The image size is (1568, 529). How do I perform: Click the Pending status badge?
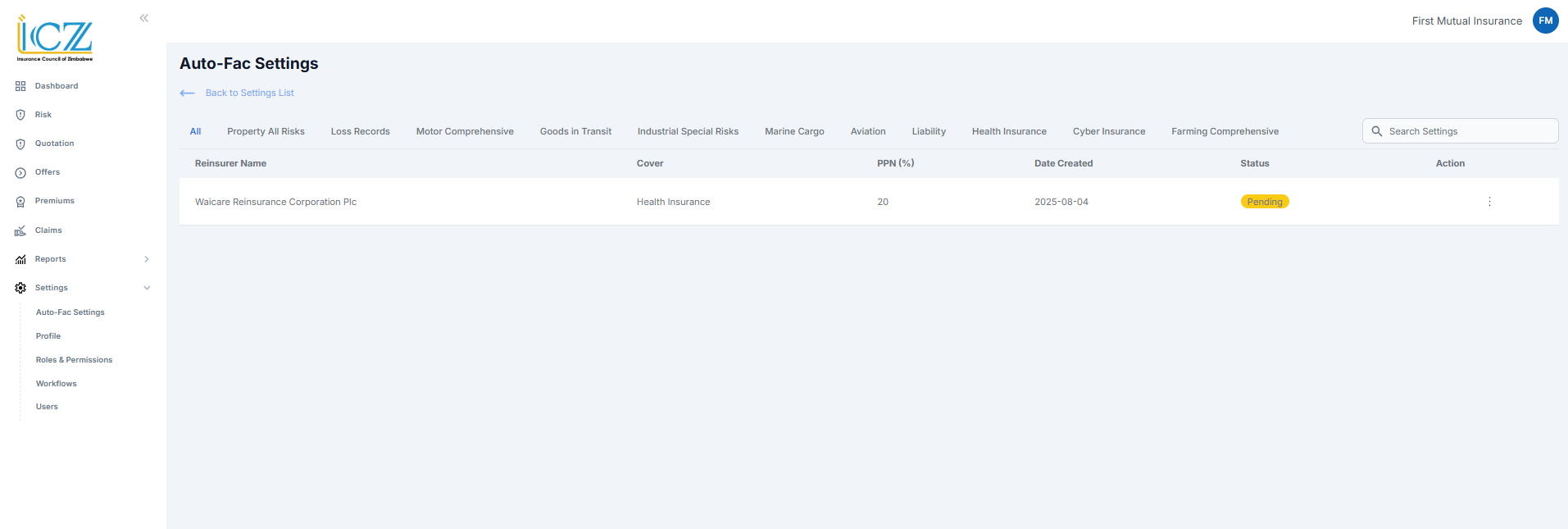1264,202
